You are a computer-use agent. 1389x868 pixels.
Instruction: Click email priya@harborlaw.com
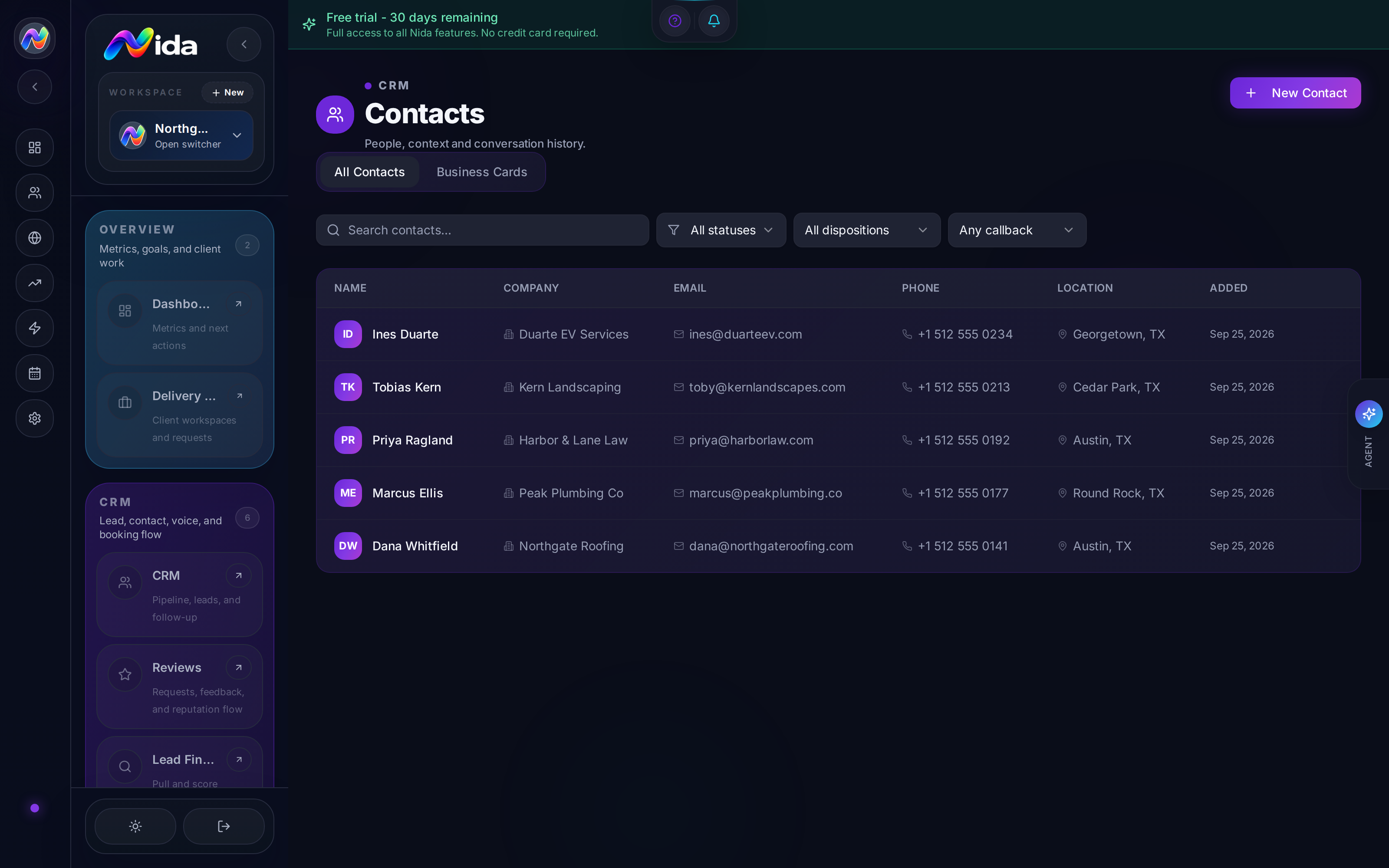tap(751, 441)
